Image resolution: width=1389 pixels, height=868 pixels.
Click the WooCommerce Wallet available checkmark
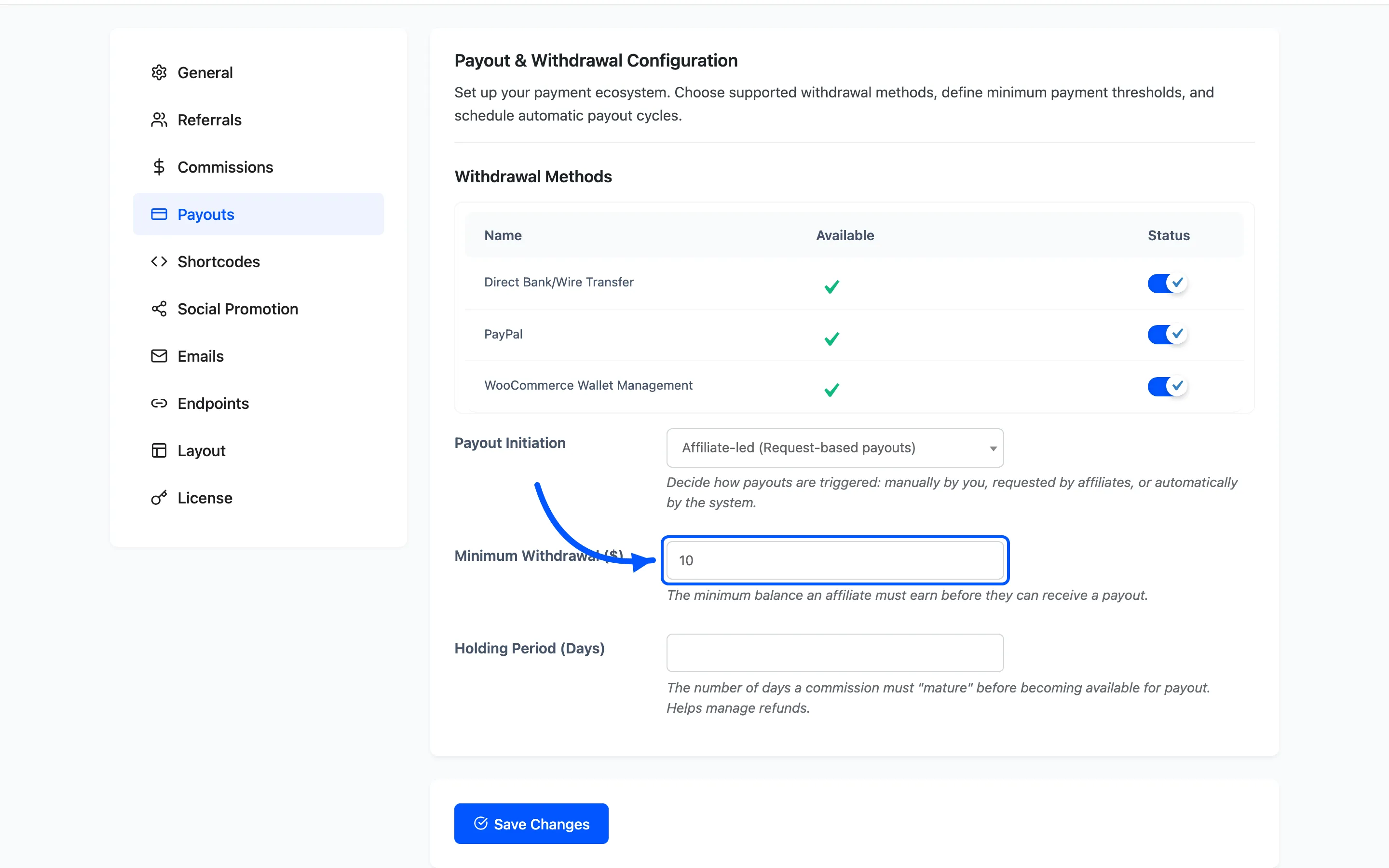pos(831,390)
